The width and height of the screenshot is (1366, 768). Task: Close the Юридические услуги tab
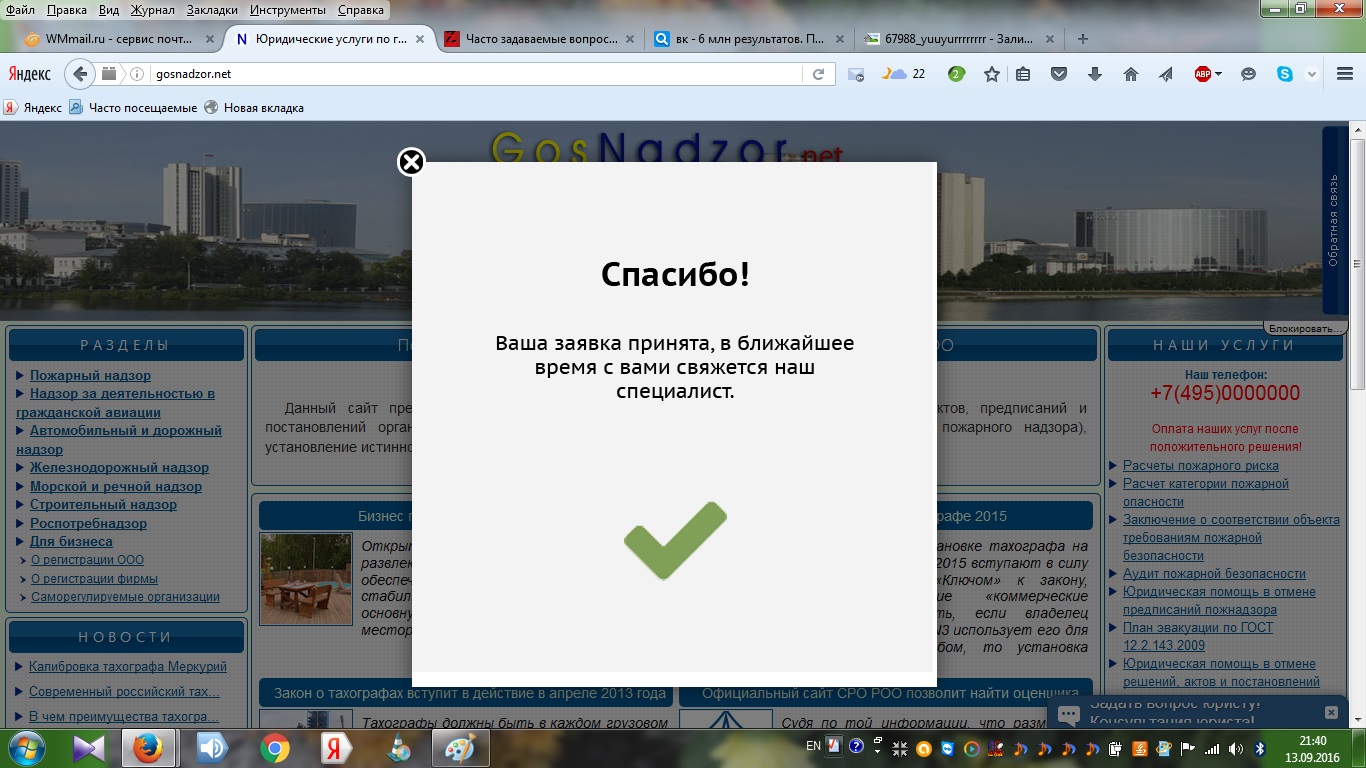tap(420, 39)
